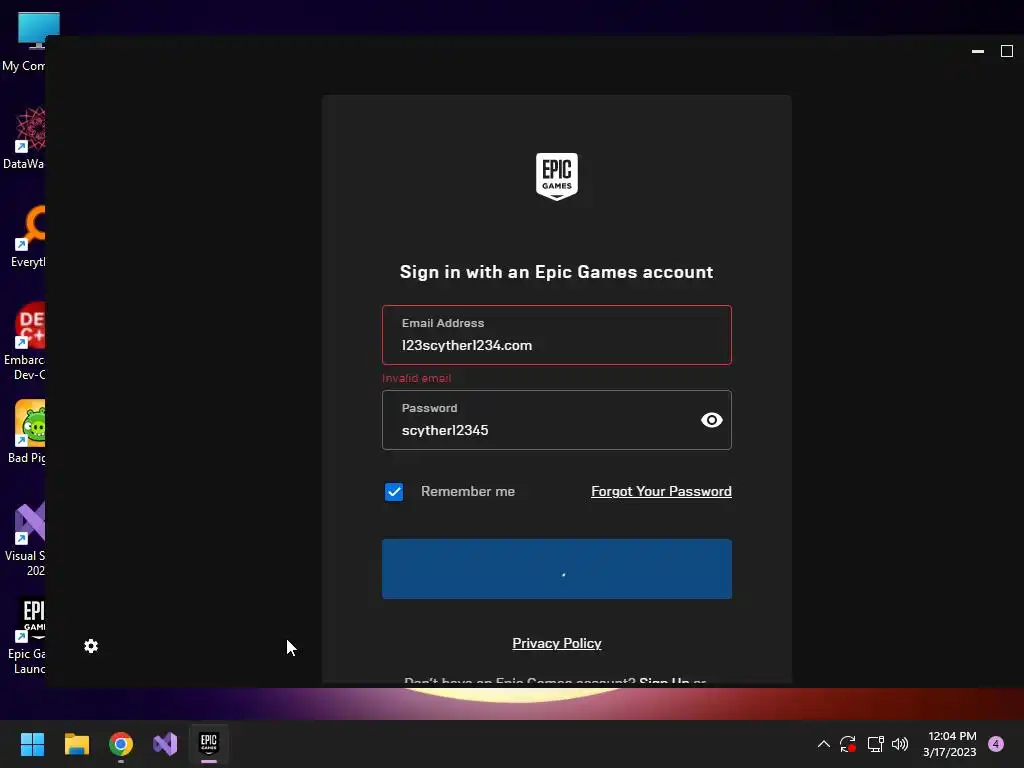Open the Privacy Policy link
Screen dimensions: 1024x768
point(556,643)
